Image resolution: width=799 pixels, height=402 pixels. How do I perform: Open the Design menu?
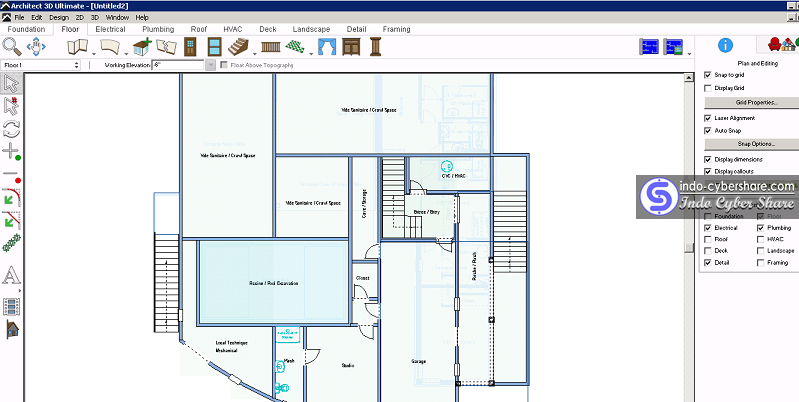point(59,17)
